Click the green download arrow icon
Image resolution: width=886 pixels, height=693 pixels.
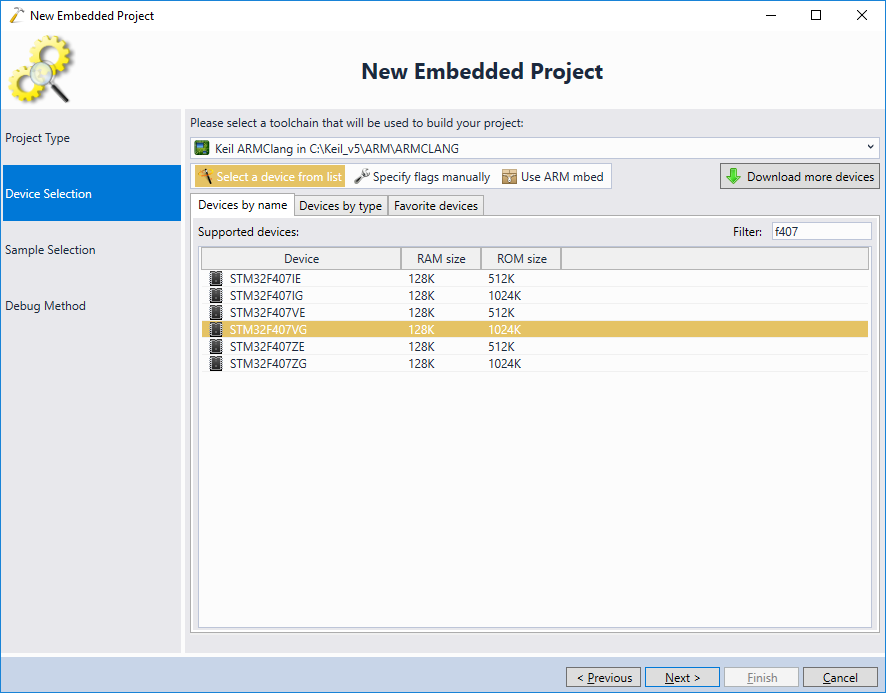(733, 176)
